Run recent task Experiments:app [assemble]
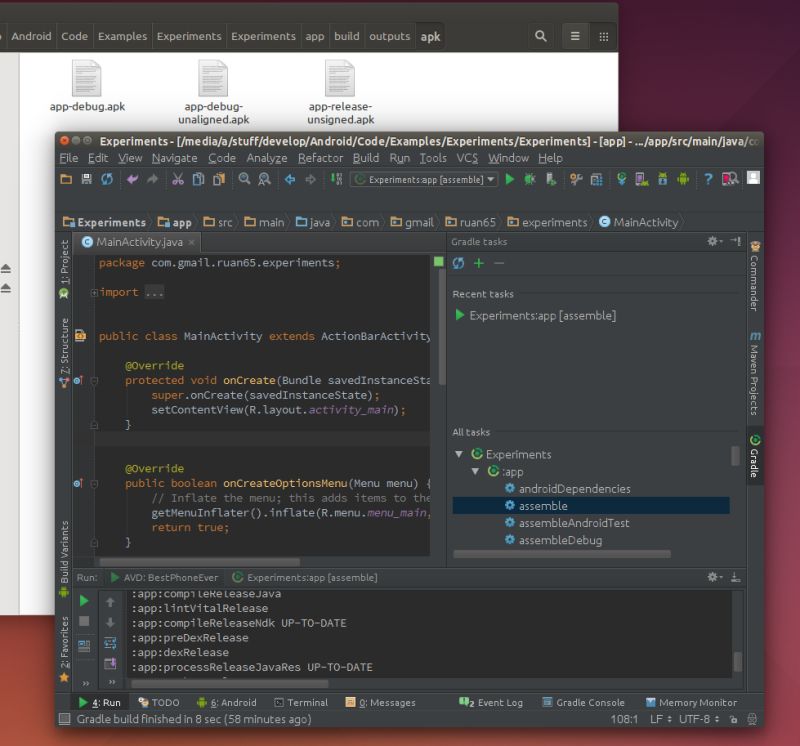 (535, 315)
